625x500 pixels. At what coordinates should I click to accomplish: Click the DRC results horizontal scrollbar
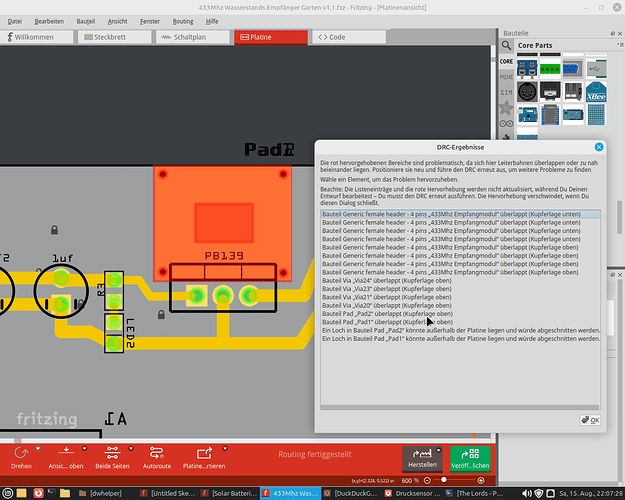[x=460, y=407]
